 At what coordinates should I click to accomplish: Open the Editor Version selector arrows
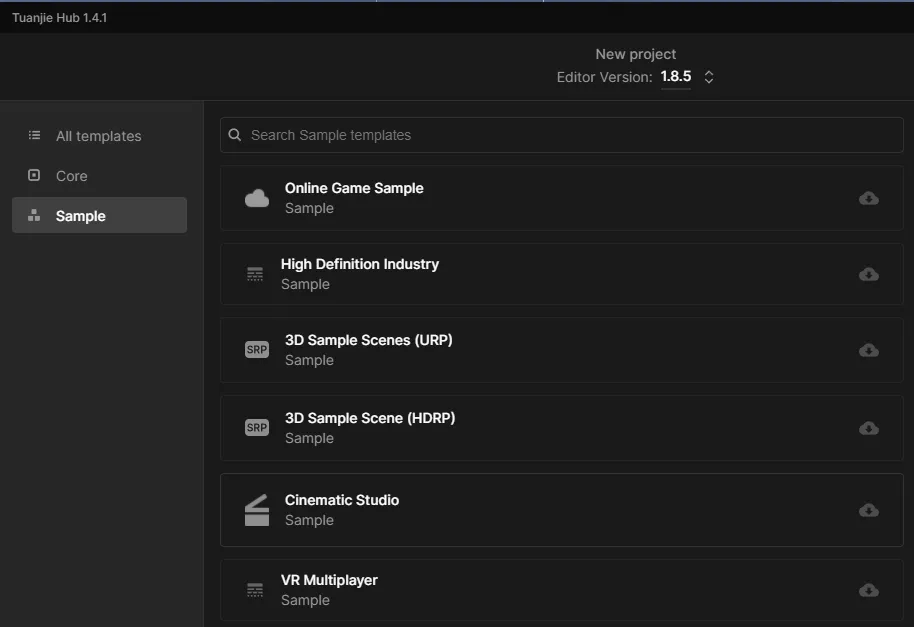708,77
